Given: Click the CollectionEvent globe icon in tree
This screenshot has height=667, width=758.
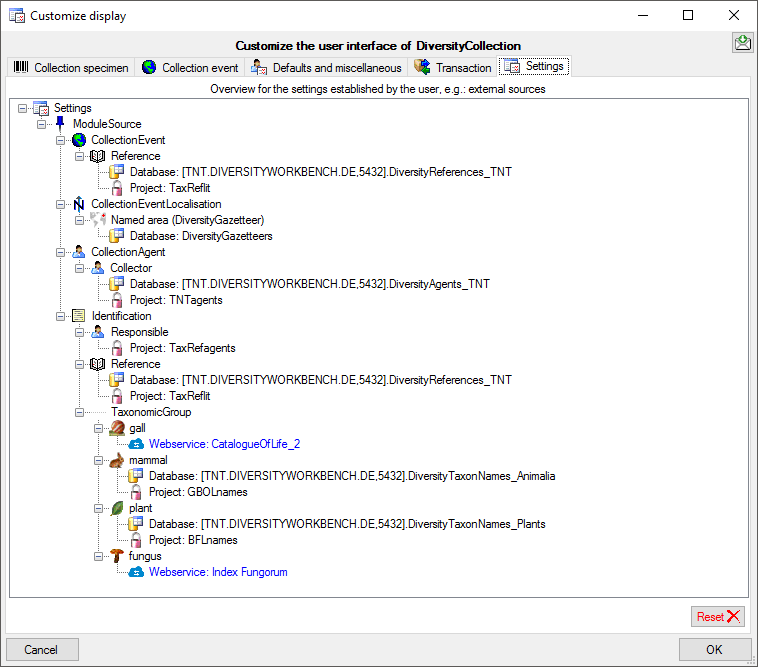Looking at the screenshot, I should coord(79,140).
